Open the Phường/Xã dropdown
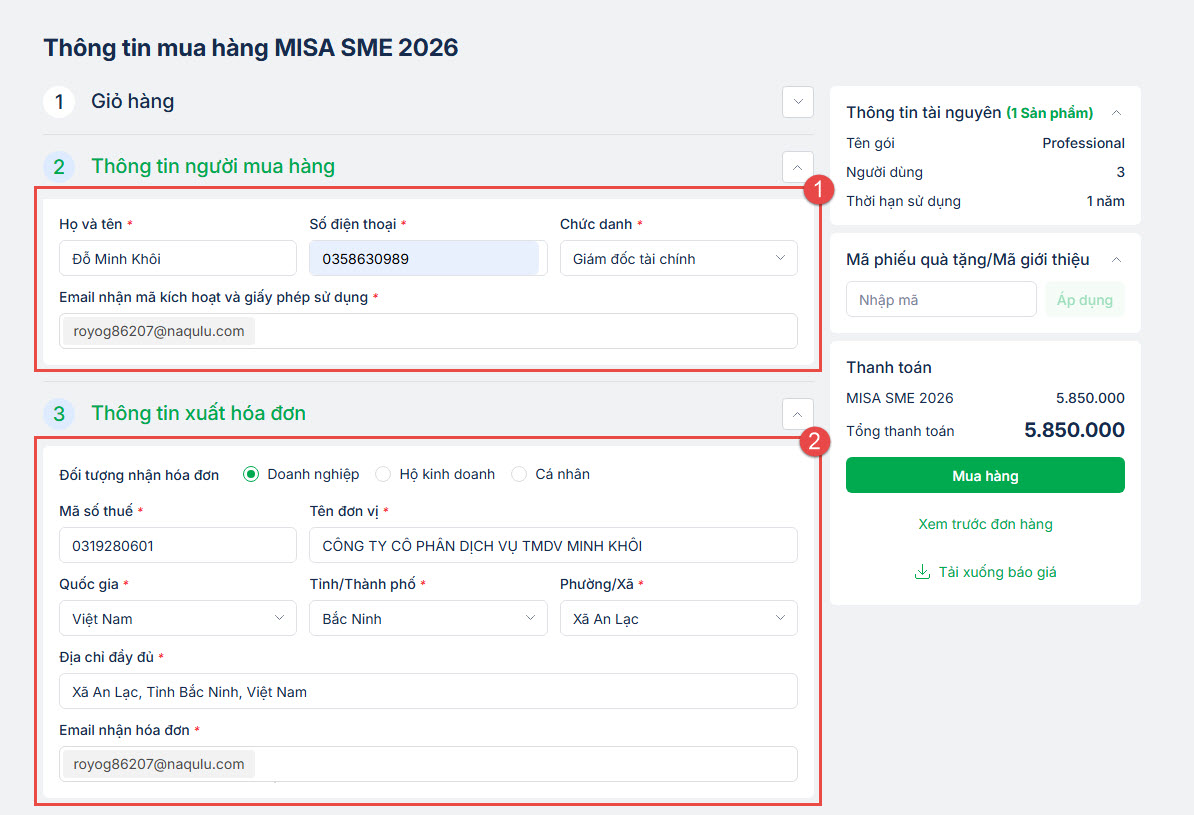 [x=679, y=619]
